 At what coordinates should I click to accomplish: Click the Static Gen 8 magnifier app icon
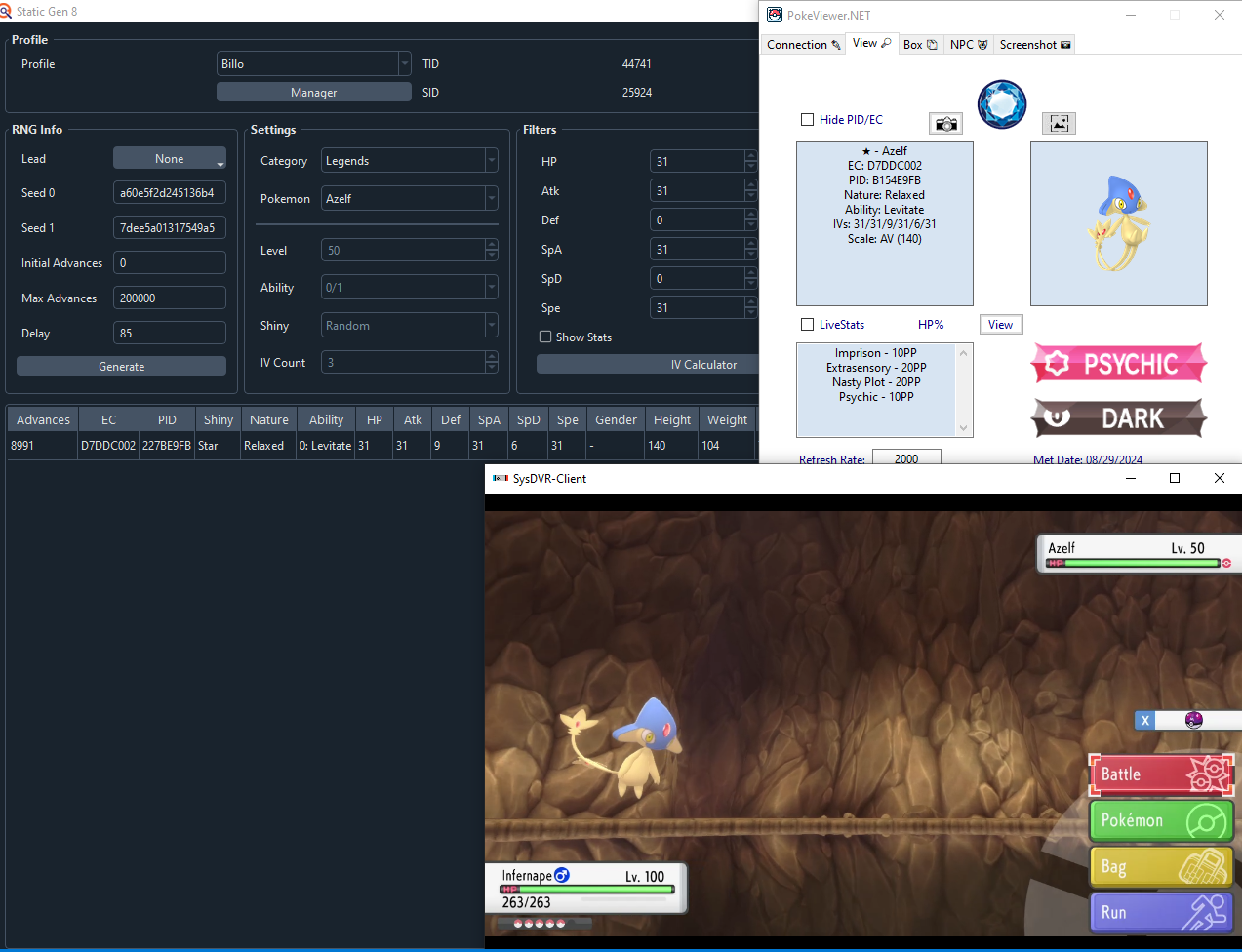click(6, 12)
